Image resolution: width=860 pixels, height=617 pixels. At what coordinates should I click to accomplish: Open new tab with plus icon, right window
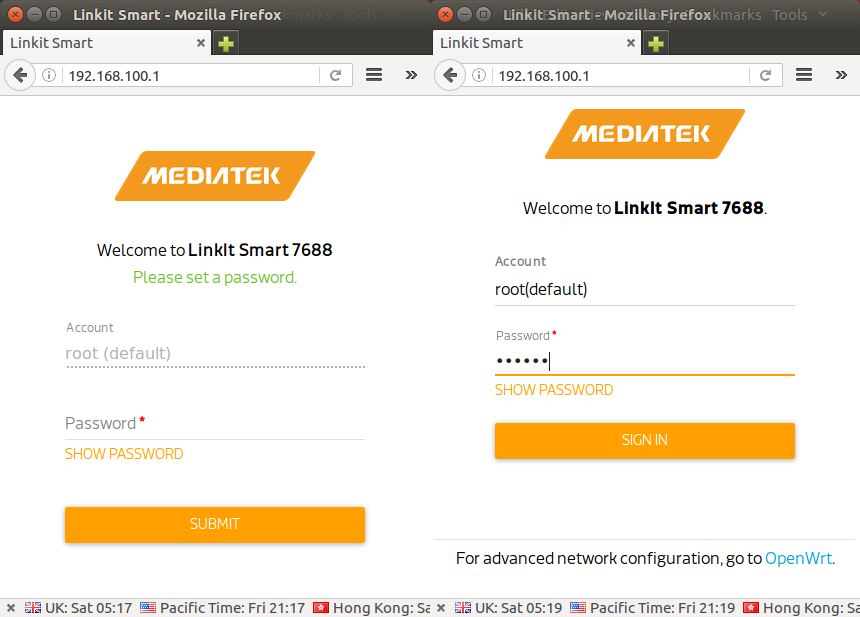(656, 43)
